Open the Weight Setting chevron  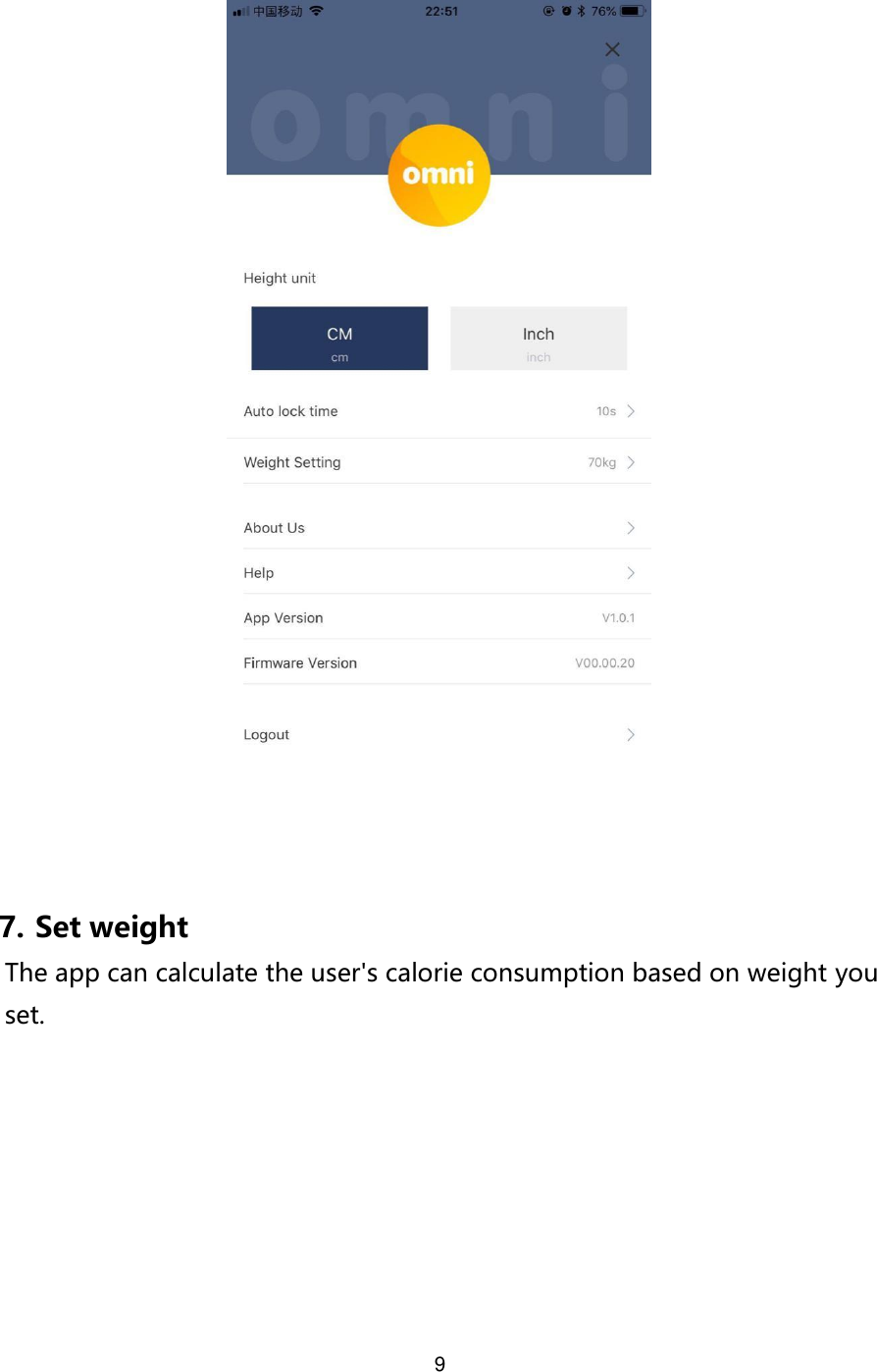[x=631, y=461]
